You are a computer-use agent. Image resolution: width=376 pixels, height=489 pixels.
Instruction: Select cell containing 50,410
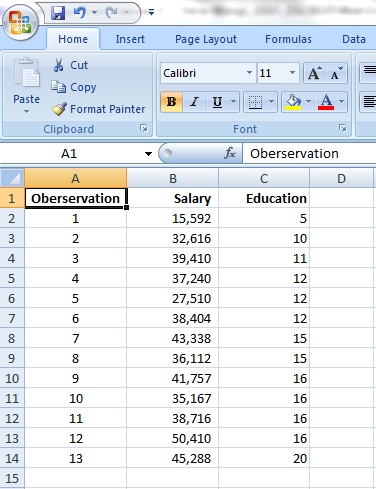pyautogui.click(x=173, y=438)
